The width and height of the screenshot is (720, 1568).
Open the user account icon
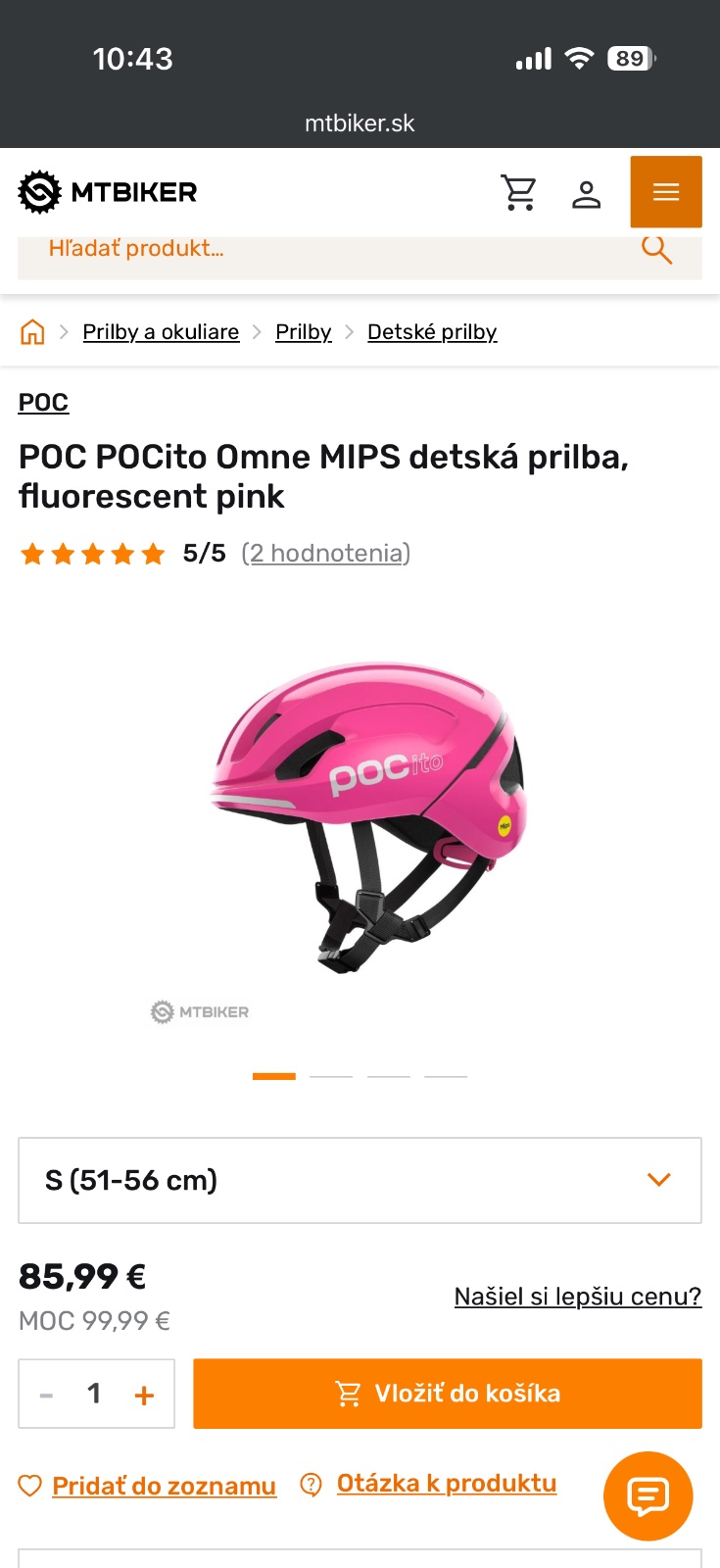pos(586,194)
